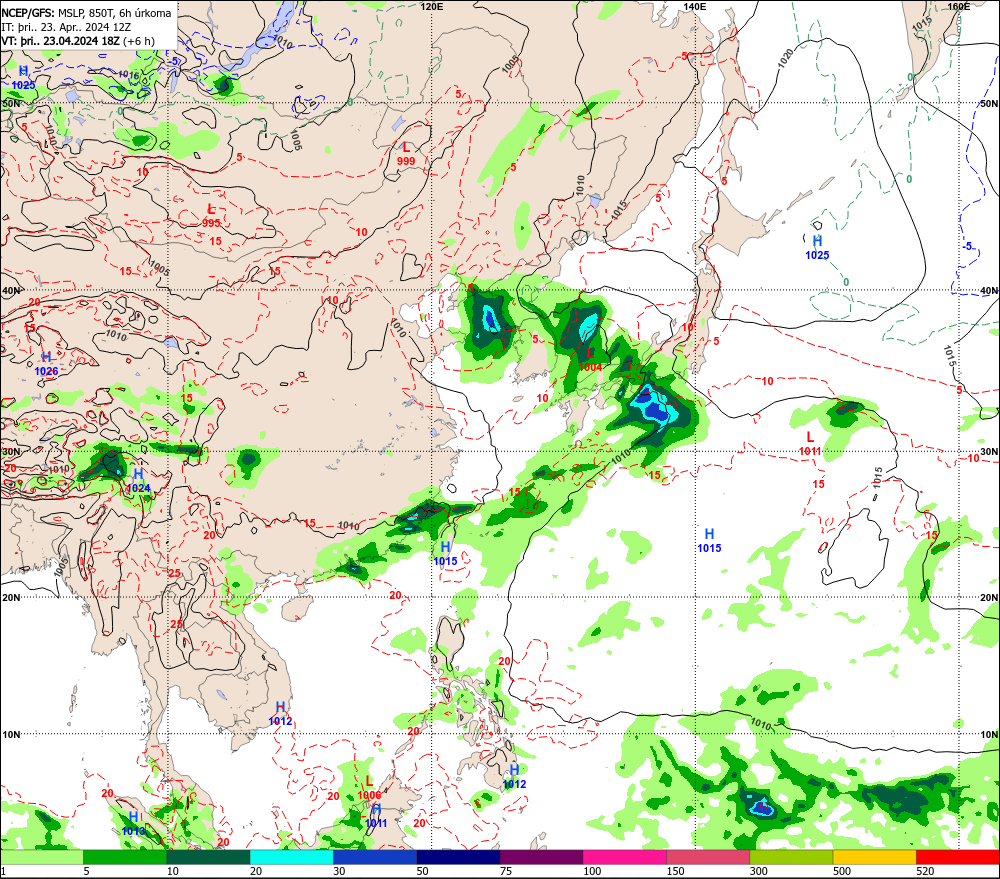Click the VT valid time 23.04.2024 18Z line
This screenshot has height=879, width=1000.
coord(78,41)
